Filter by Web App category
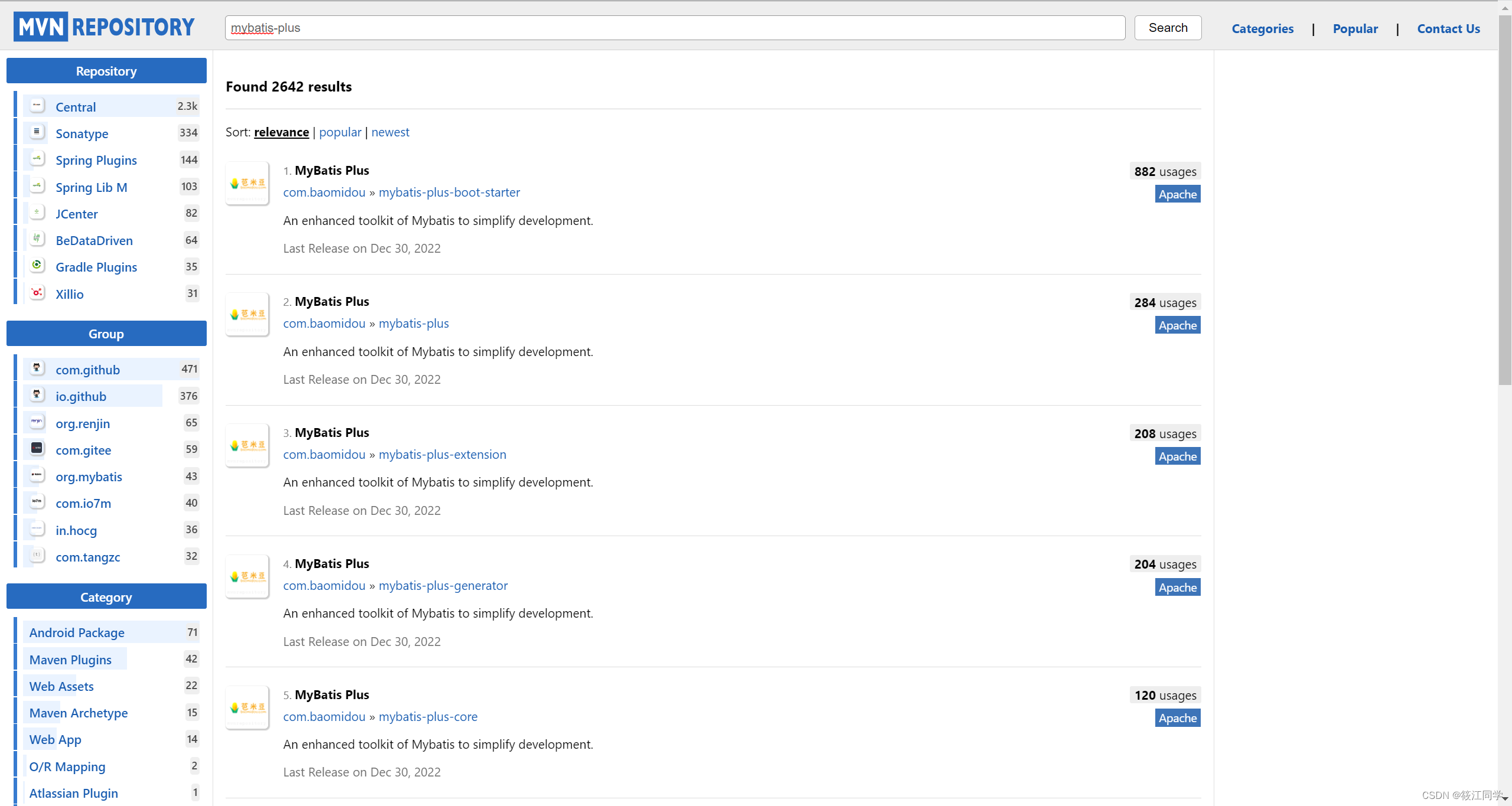 pos(56,739)
